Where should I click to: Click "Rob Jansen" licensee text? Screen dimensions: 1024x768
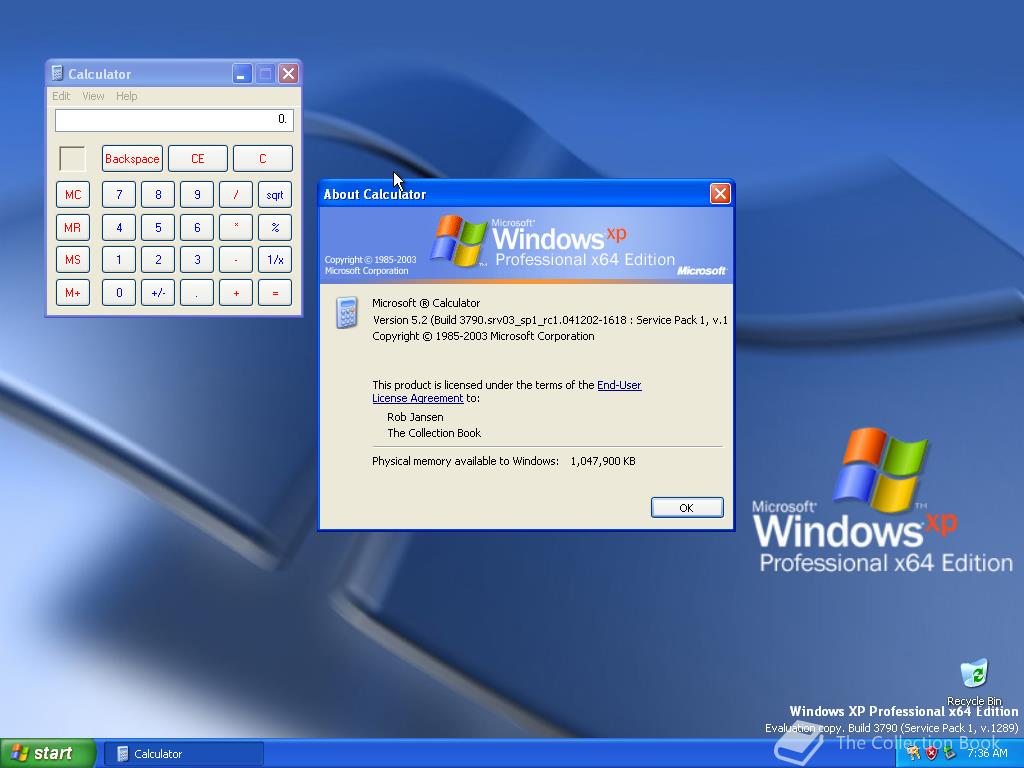pyautogui.click(x=415, y=417)
